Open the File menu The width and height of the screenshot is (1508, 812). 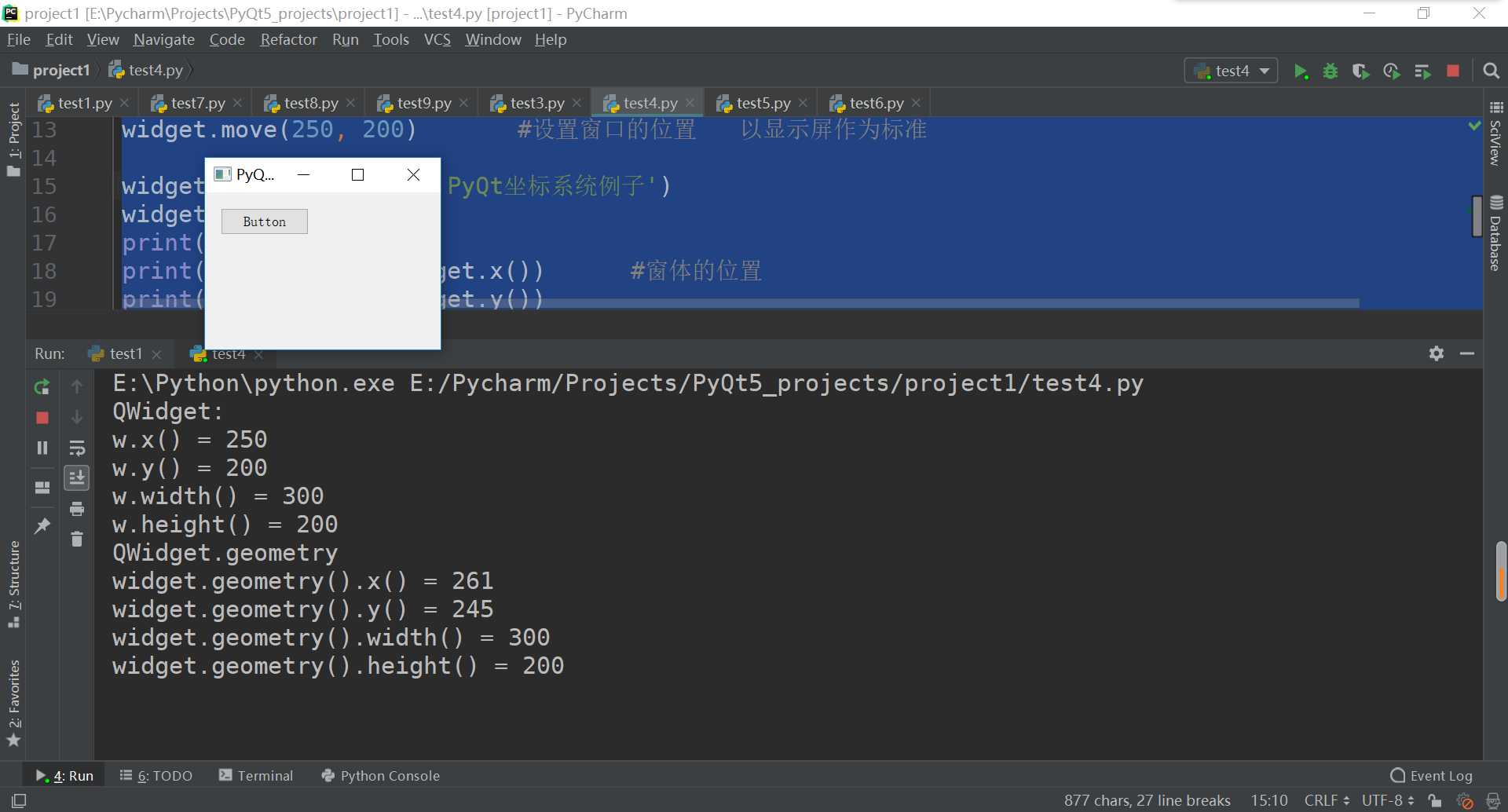pos(18,39)
